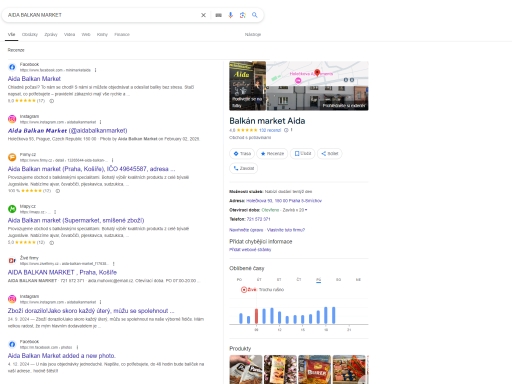This screenshot has height=384, width=512.
Task: Click the phone number 721 572 371
Action: 258,219
